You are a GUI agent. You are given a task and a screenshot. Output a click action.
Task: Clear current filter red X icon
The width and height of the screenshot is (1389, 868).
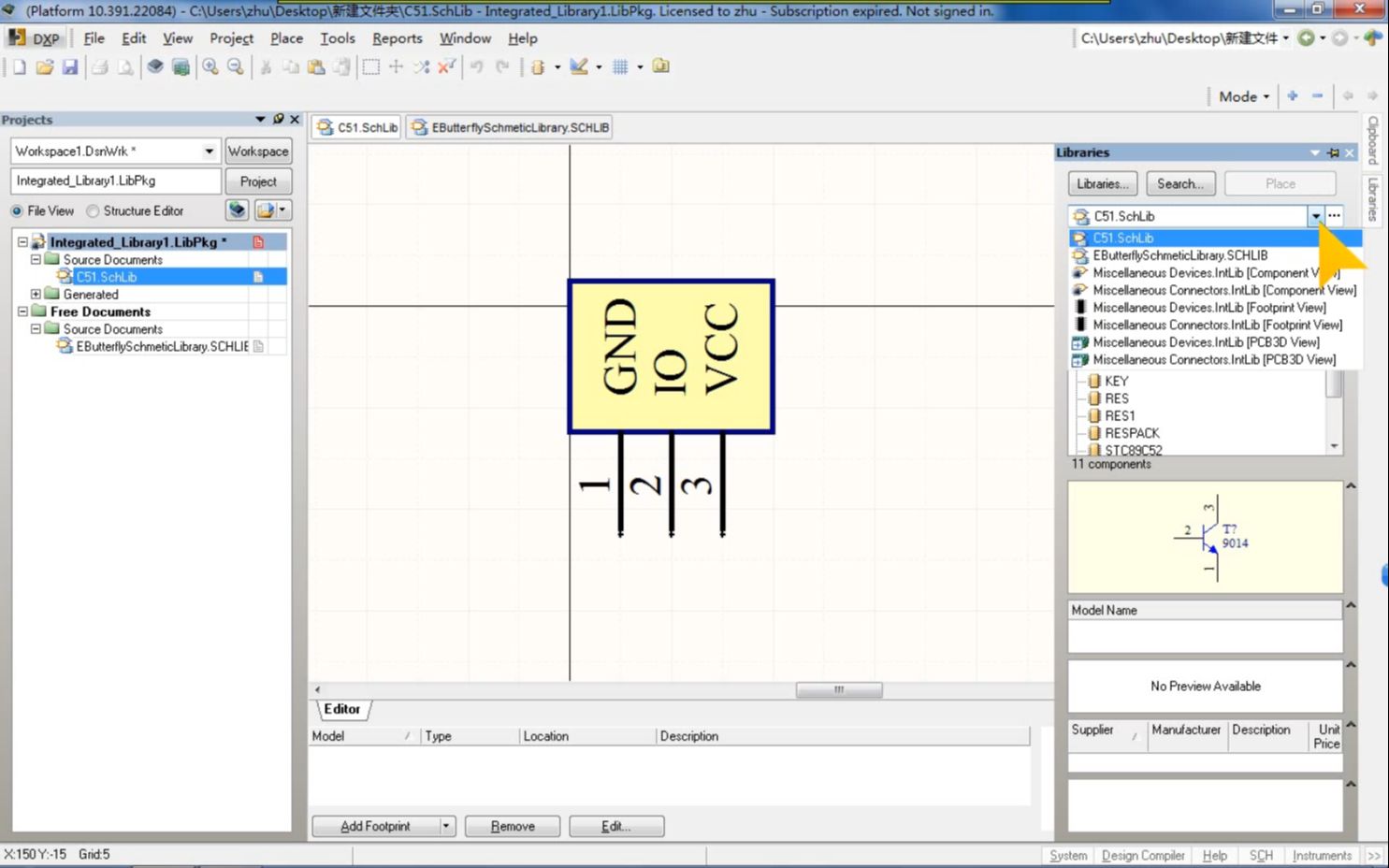tap(447, 67)
